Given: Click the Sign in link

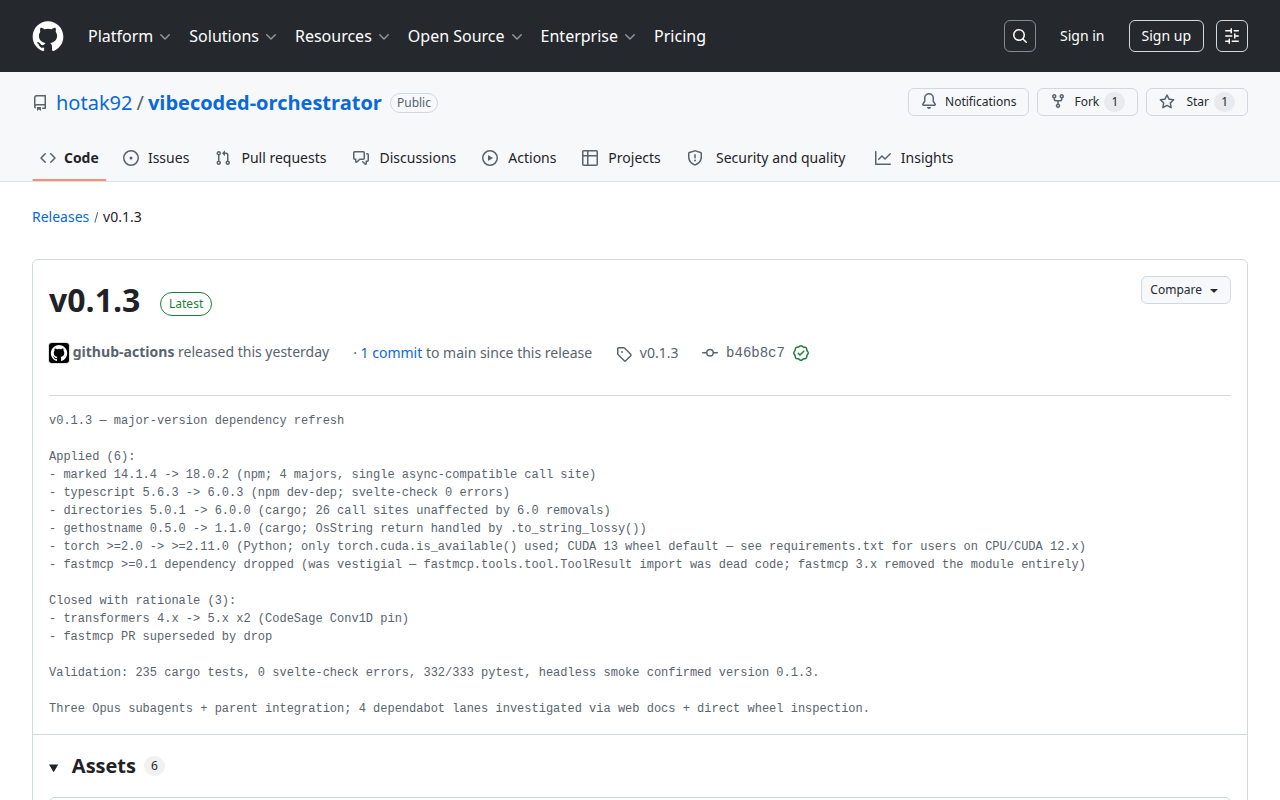Looking at the screenshot, I should click(1082, 36).
